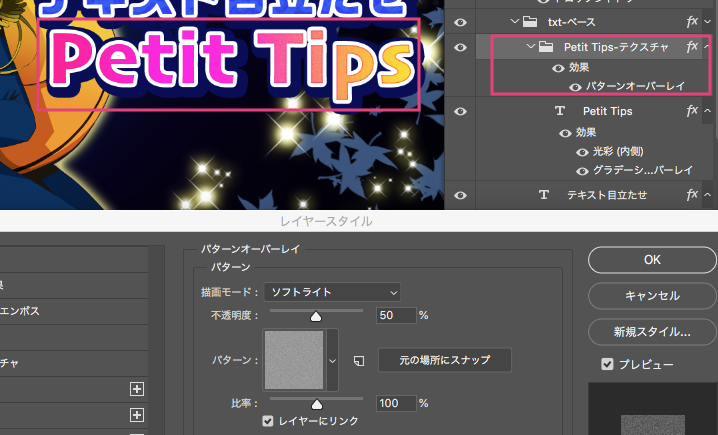This screenshot has height=435, width=718.
Task: Click the upper plus icon in styles list
Action: (136, 389)
